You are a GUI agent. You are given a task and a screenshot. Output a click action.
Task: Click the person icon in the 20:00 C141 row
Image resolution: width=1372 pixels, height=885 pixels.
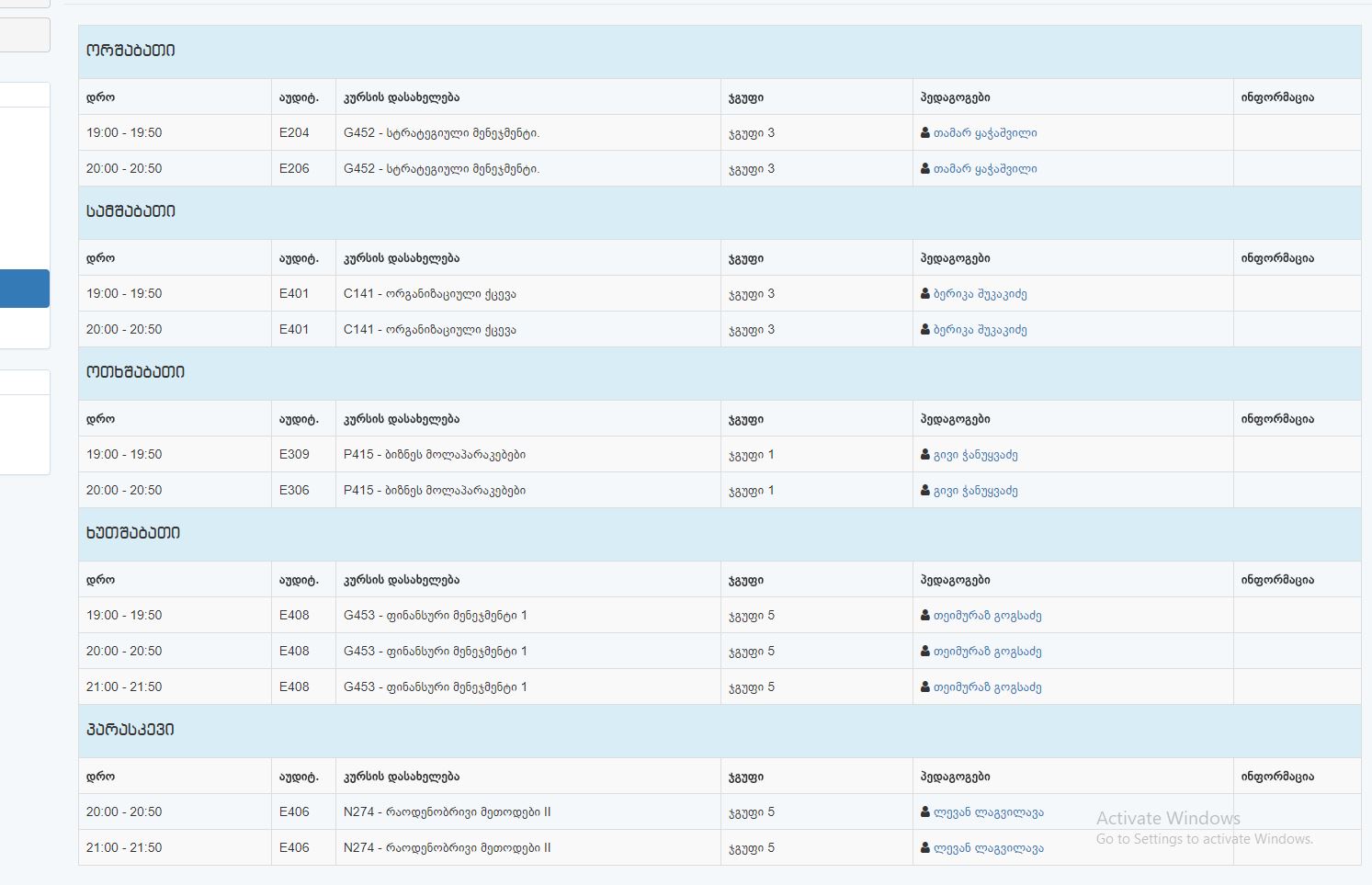(x=925, y=330)
